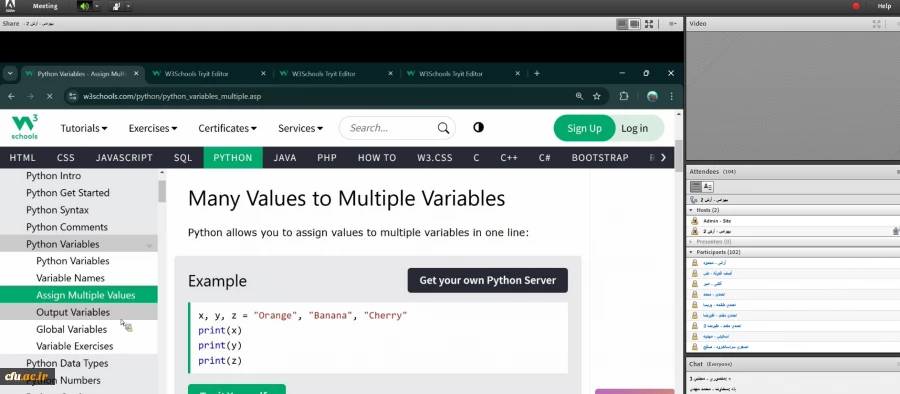
Task: Go back in the browser
Action: pyautogui.click(x=11, y=96)
